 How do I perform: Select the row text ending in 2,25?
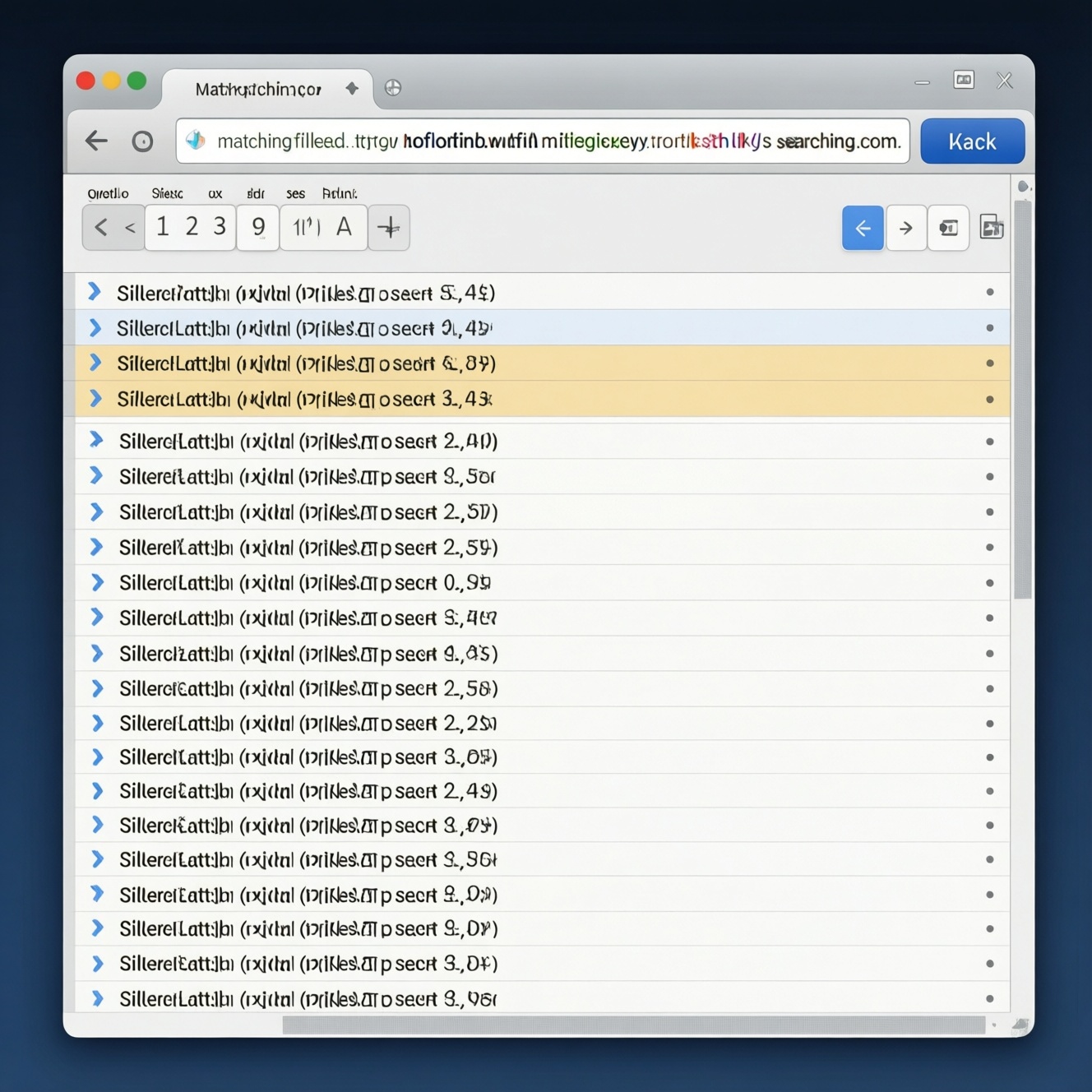(308, 724)
